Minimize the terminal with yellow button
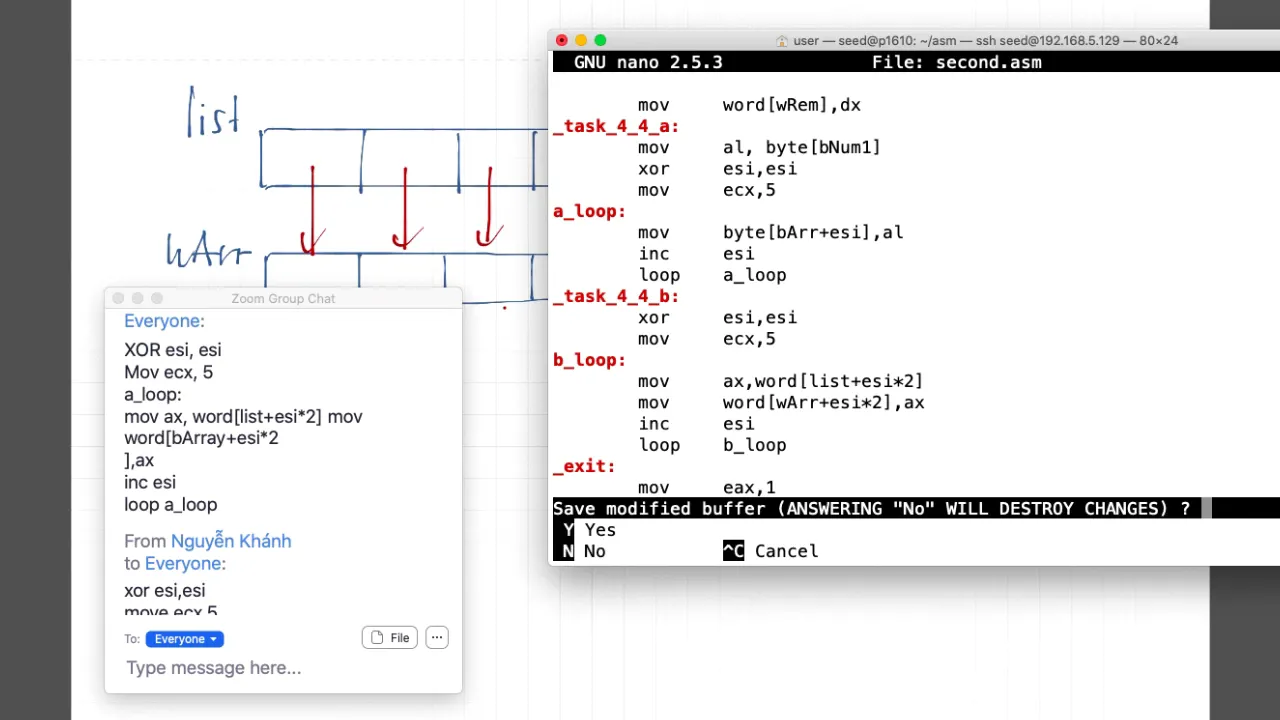 click(581, 40)
